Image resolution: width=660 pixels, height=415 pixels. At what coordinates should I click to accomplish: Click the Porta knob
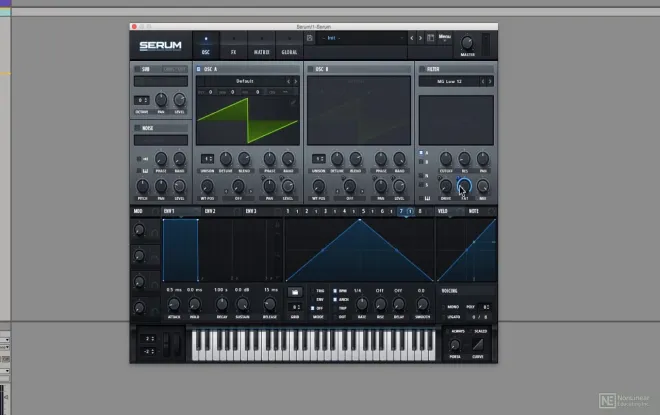455,346
